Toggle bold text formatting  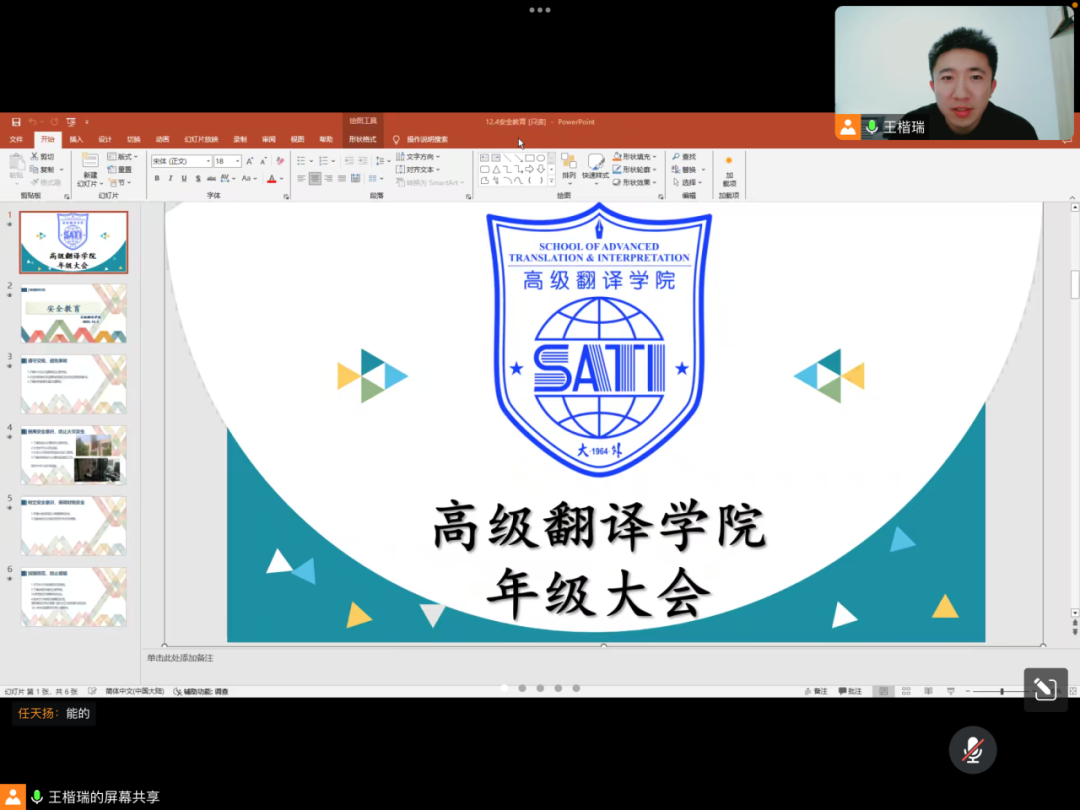click(157, 179)
